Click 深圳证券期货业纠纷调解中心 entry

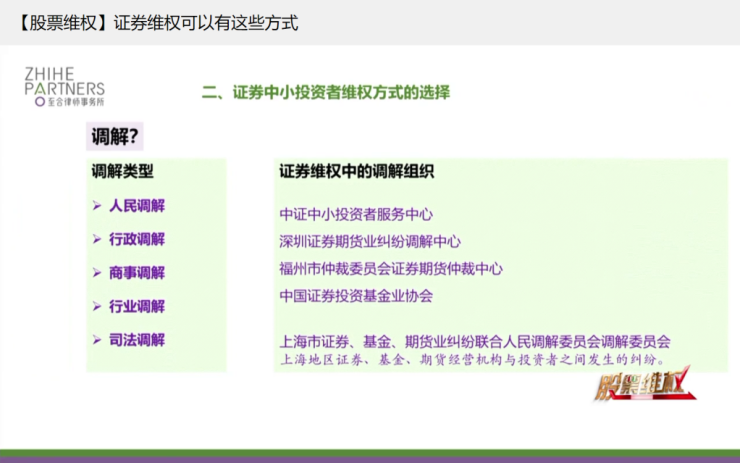370,241
